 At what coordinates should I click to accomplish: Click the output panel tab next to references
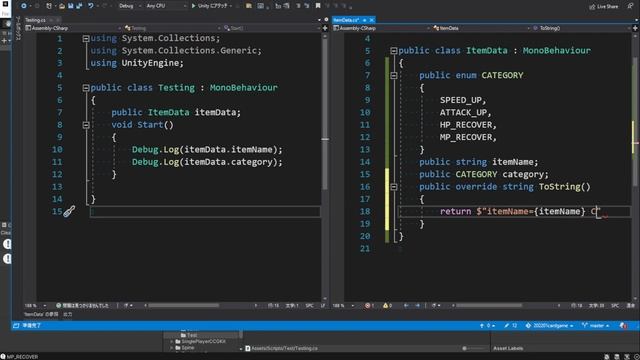point(68,314)
